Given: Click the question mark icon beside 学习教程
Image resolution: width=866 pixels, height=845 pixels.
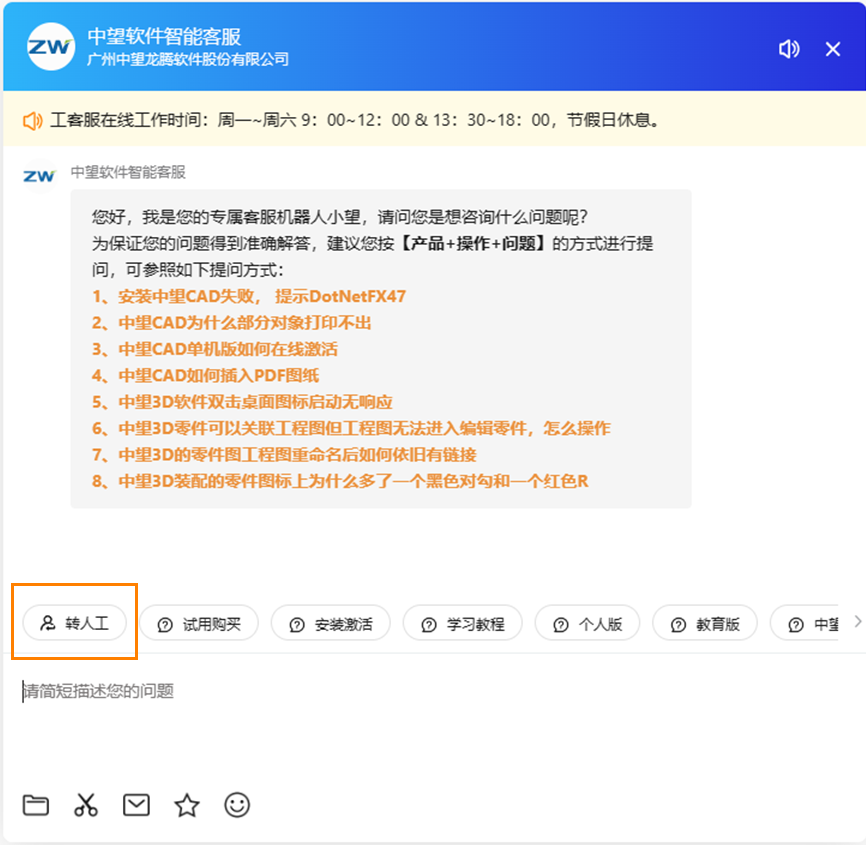Looking at the screenshot, I should point(429,625).
